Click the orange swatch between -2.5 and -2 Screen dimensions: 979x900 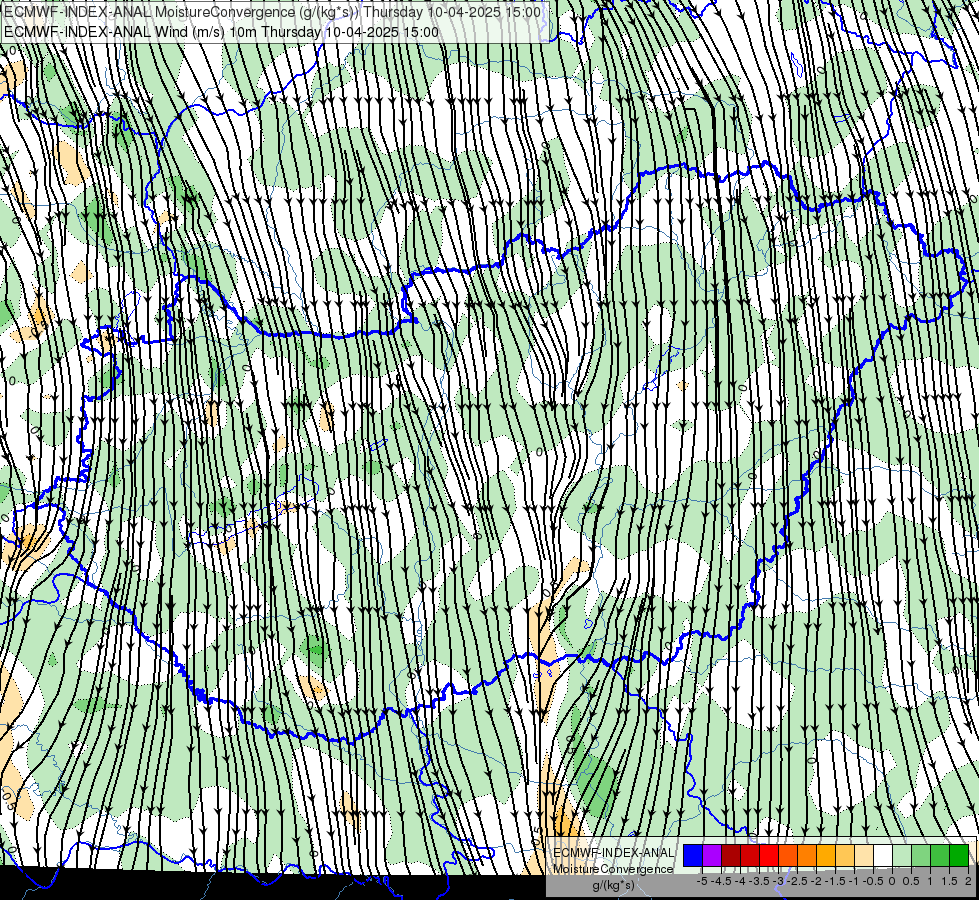(x=807, y=855)
